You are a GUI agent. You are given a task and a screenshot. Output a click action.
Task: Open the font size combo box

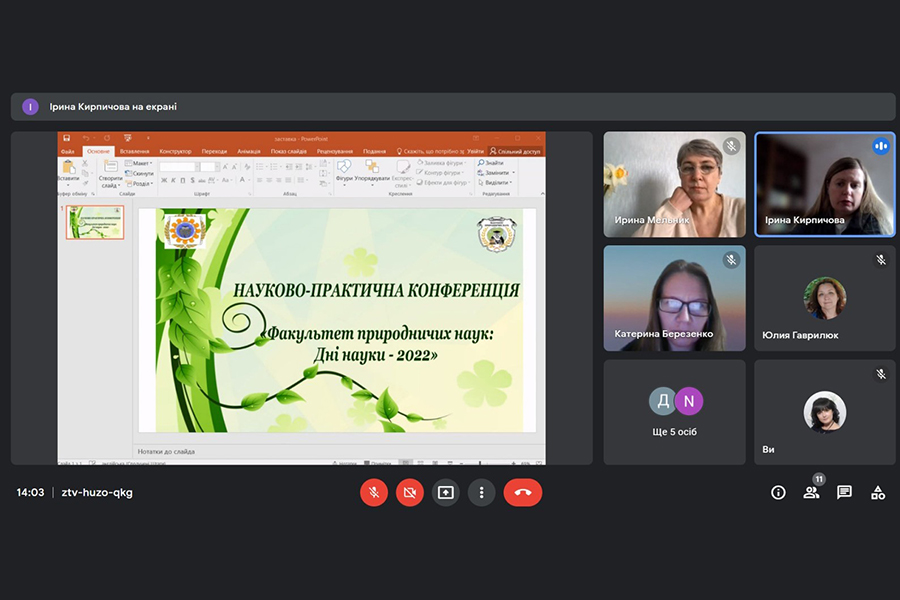click(x=210, y=167)
